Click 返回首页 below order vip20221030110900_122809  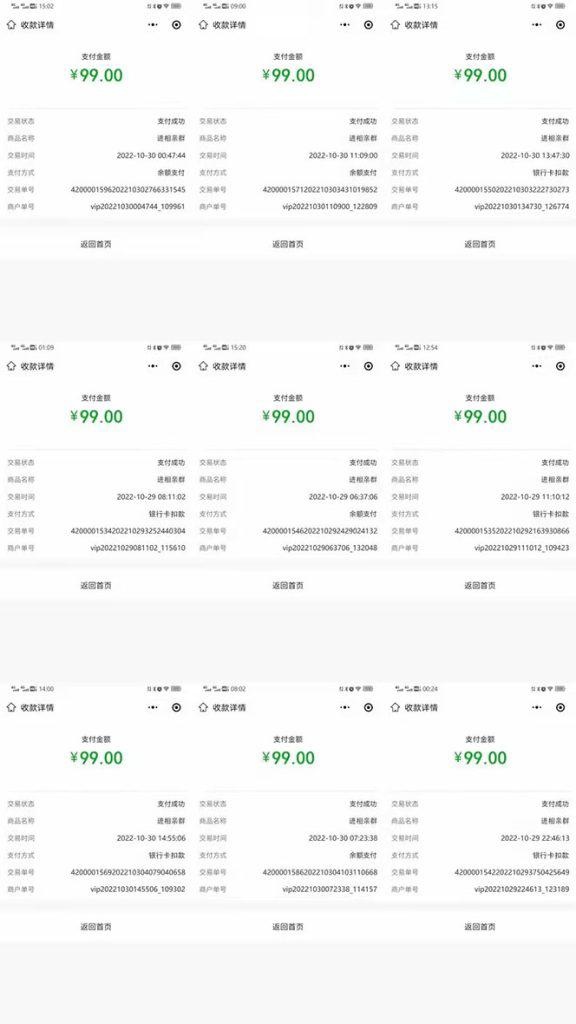click(x=288, y=244)
